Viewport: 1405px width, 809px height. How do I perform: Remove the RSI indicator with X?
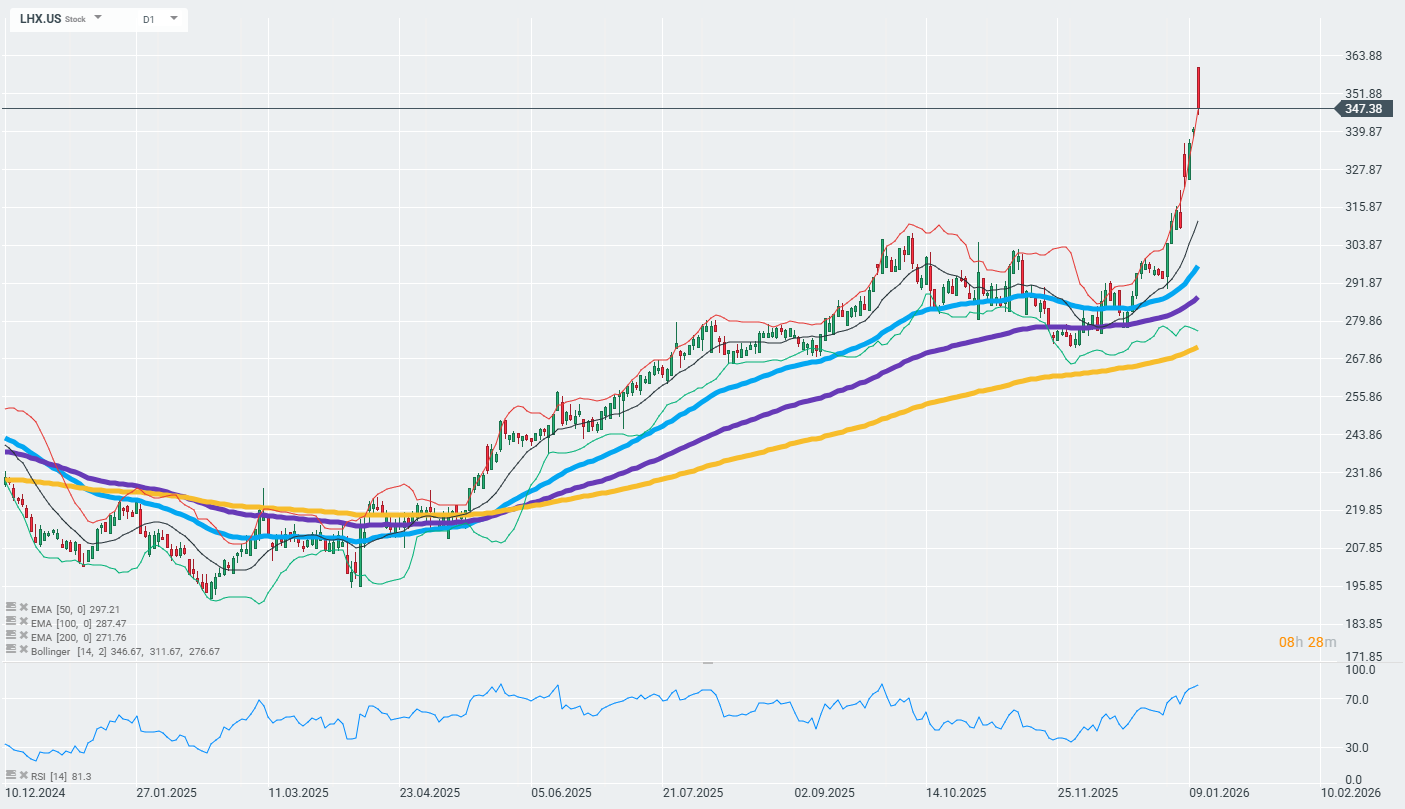click(x=23, y=775)
